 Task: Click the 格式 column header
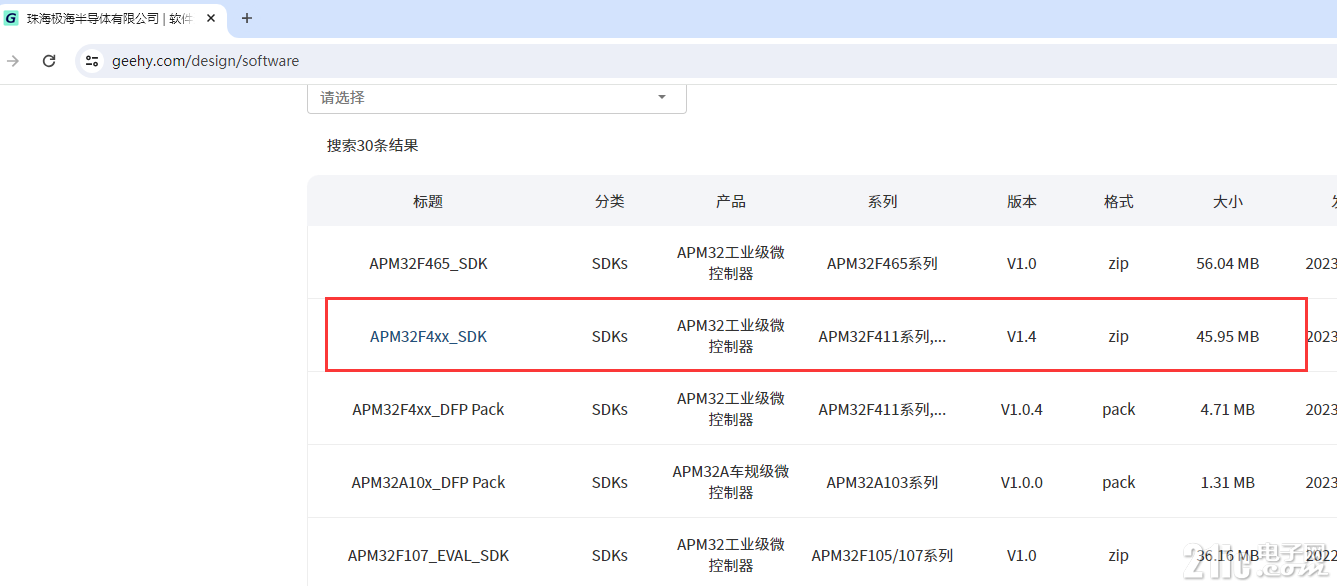[1119, 202]
